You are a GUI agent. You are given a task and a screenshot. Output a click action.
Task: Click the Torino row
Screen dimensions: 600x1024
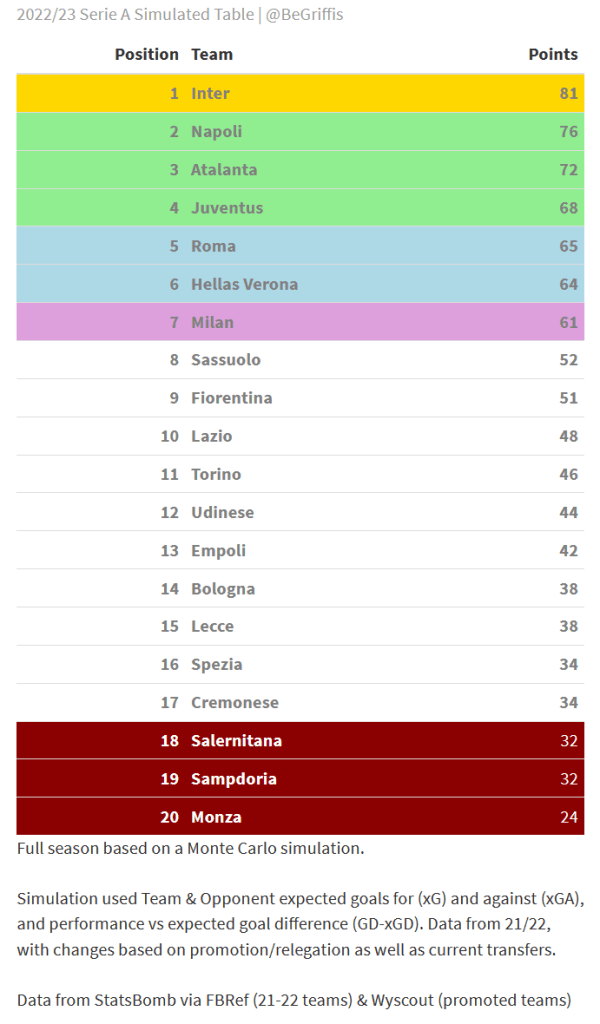300,474
